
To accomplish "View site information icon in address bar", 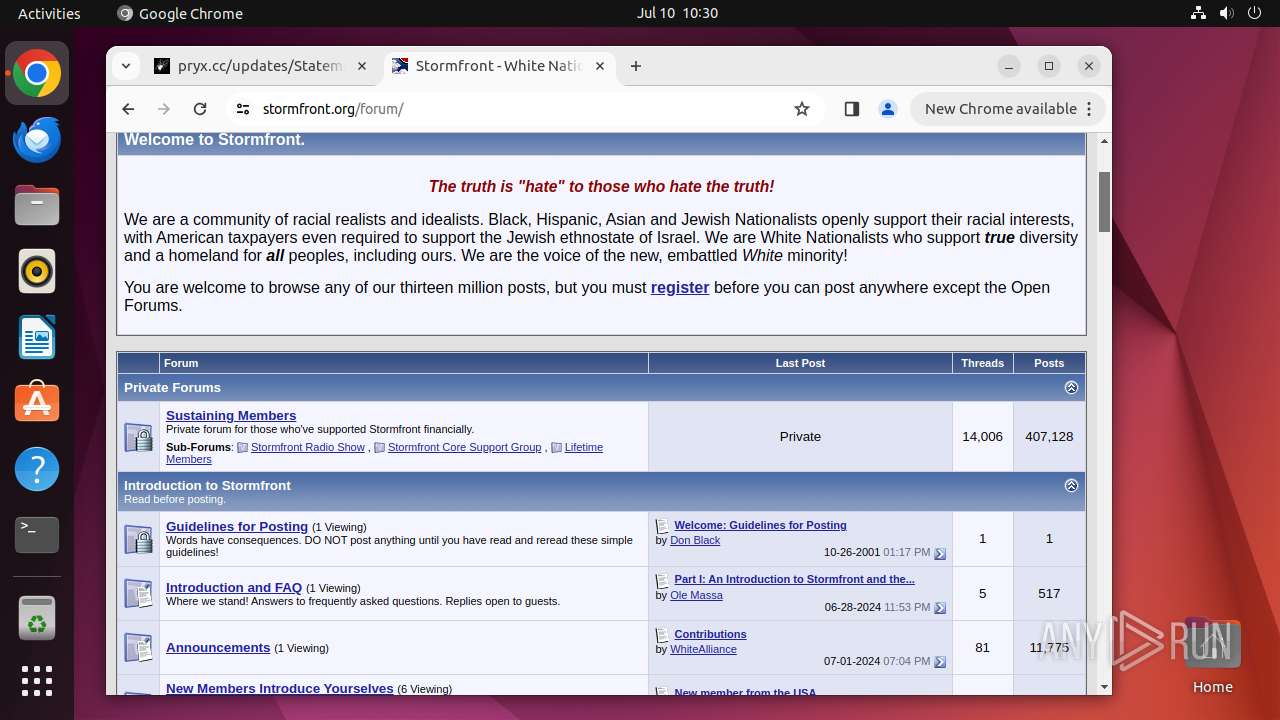I will coord(243,109).
